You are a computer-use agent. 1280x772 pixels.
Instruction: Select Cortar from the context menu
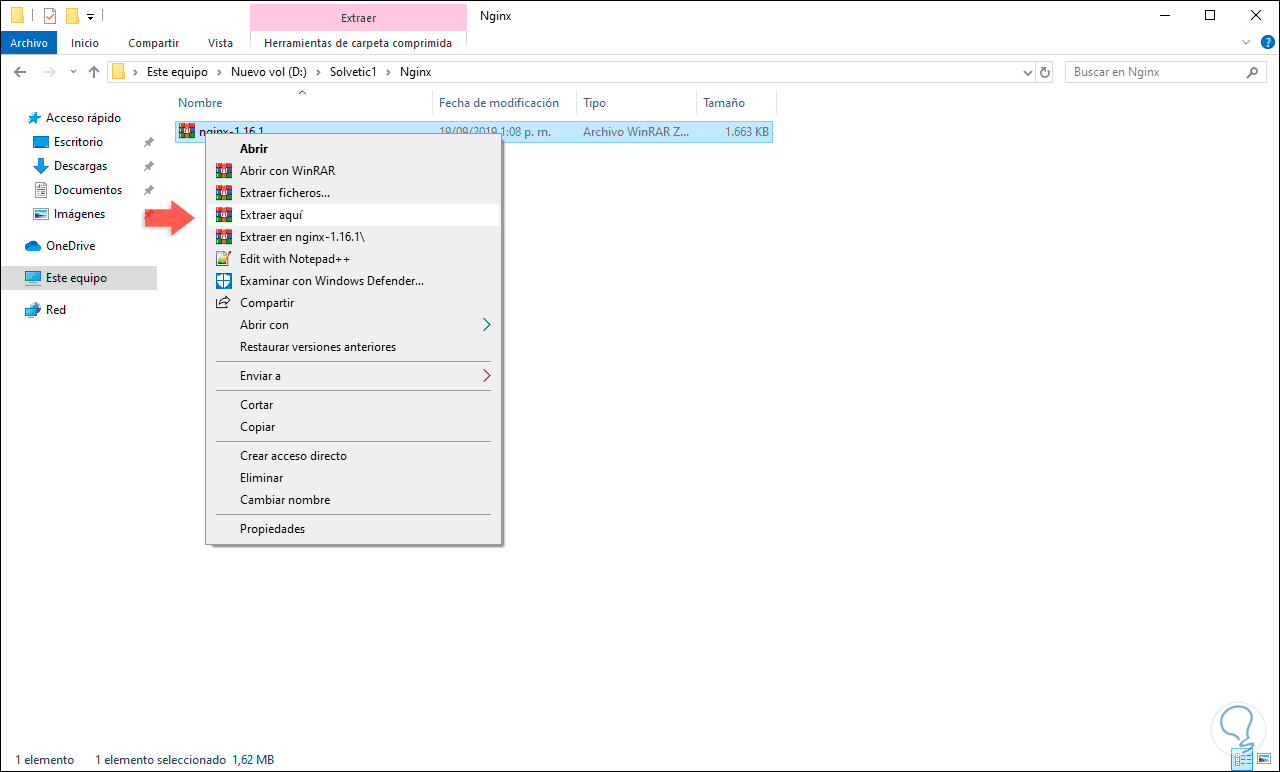pos(354,405)
